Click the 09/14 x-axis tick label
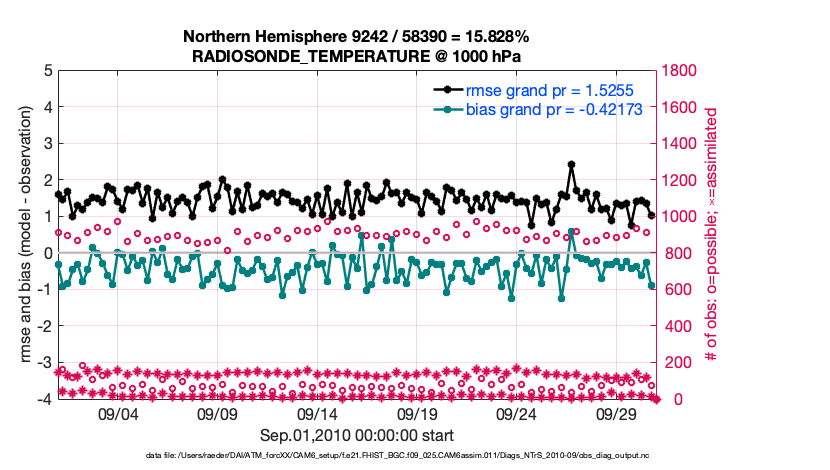 [x=318, y=414]
